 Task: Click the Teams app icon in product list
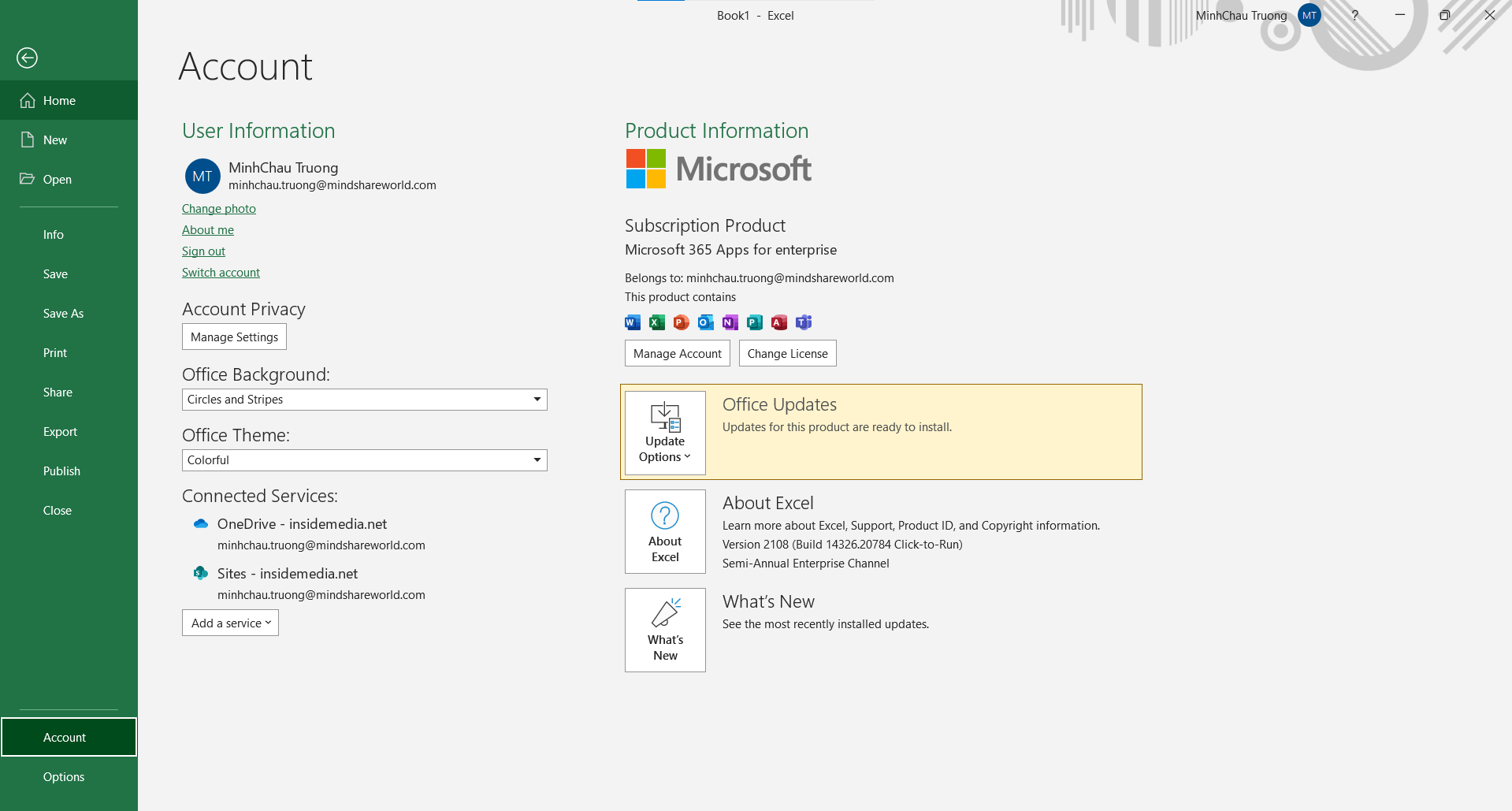click(804, 322)
